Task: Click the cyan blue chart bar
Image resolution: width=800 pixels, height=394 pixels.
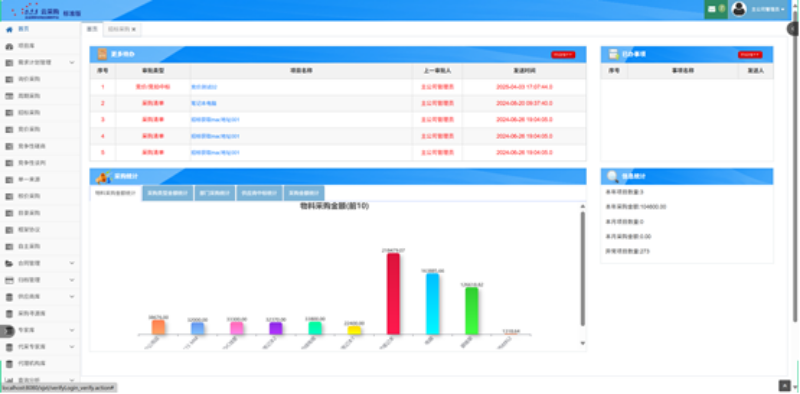Action: (x=433, y=304)
